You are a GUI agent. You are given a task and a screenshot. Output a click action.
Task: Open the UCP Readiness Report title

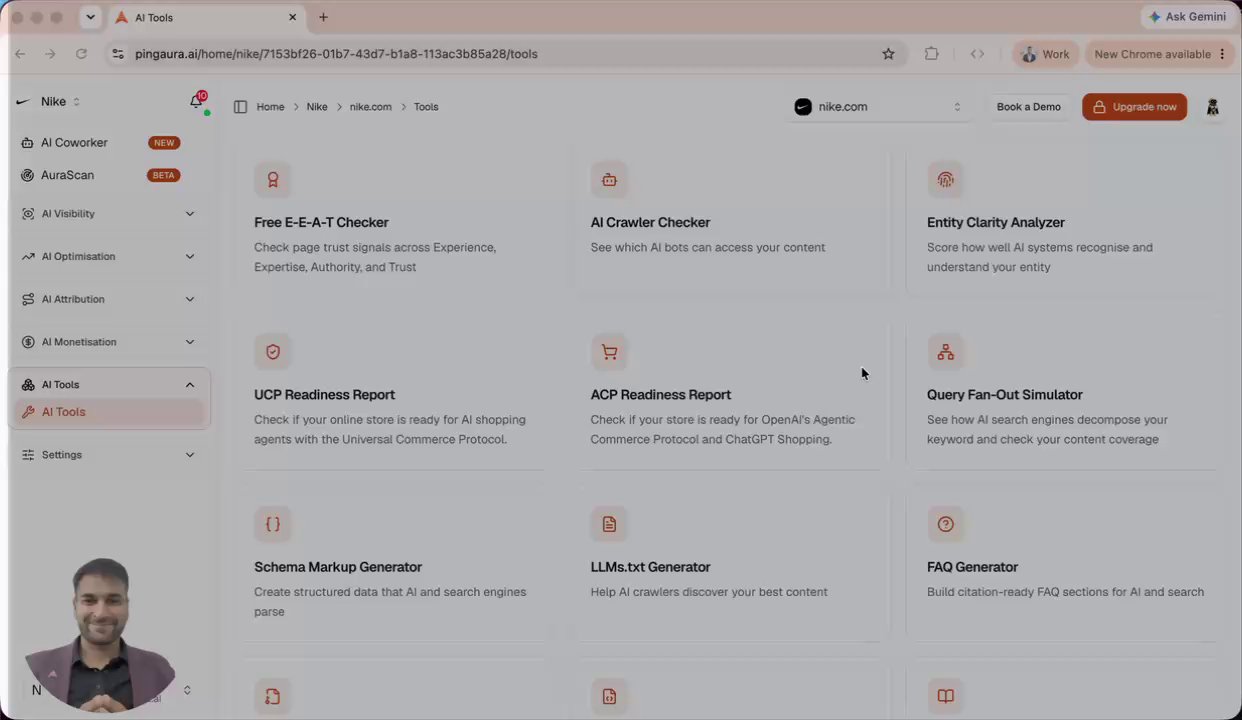coord(324,394)
